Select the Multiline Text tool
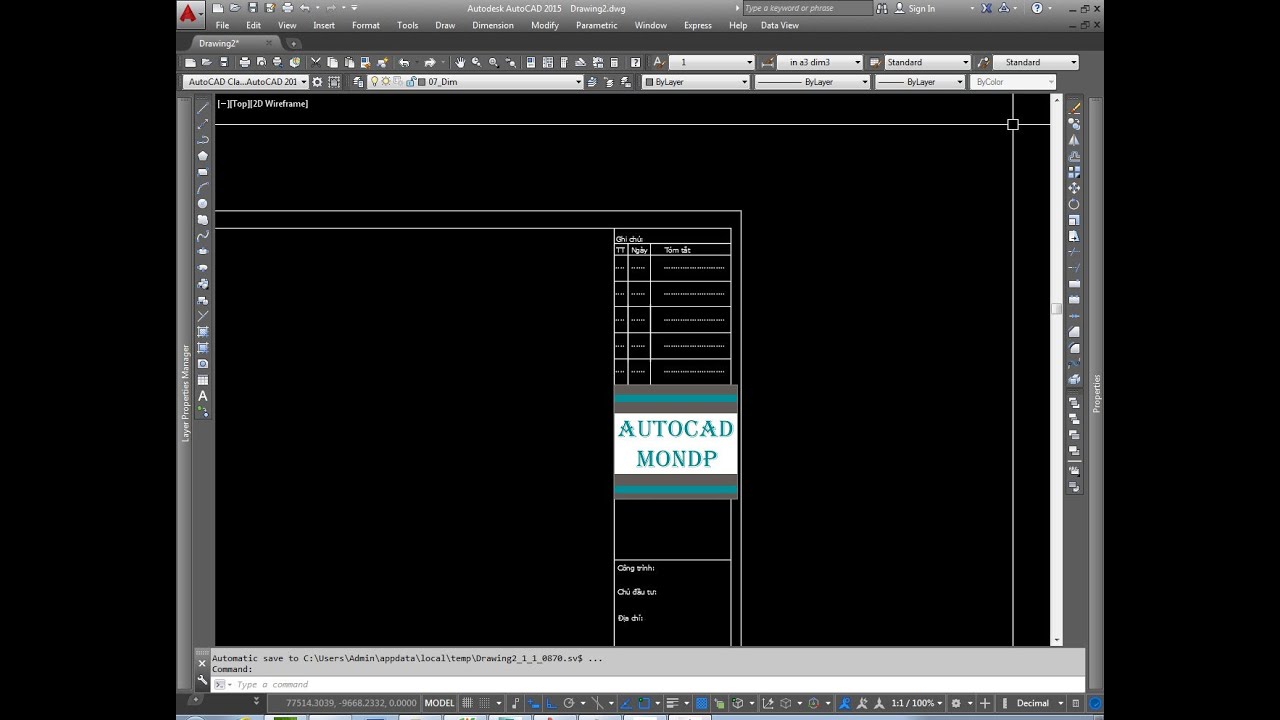Image resolution: width=1280 pixels, height=720 pixels. pos(203,396)
